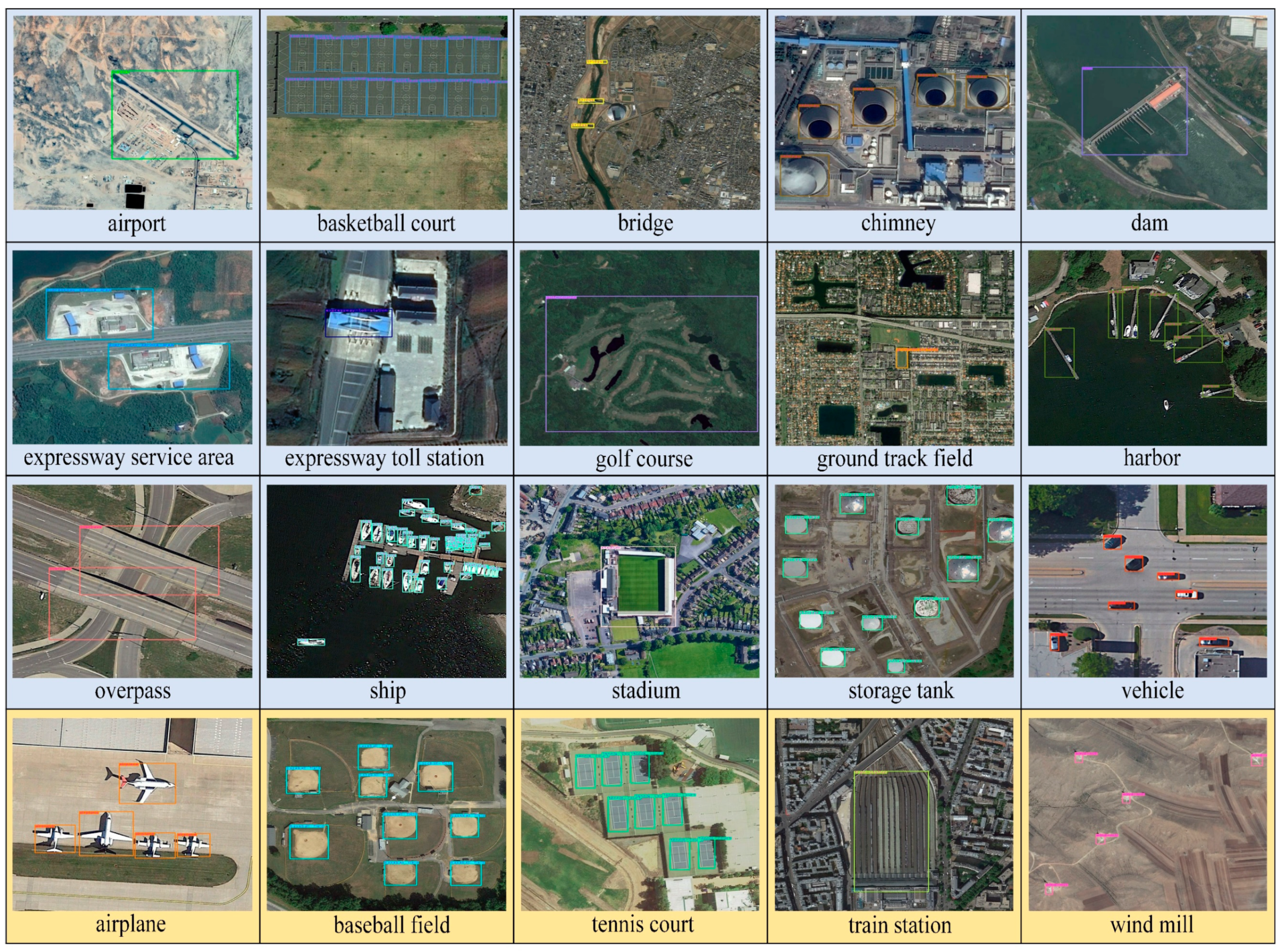Click the harbor satellite image
1282x952 pixels.
[1147, 347]
